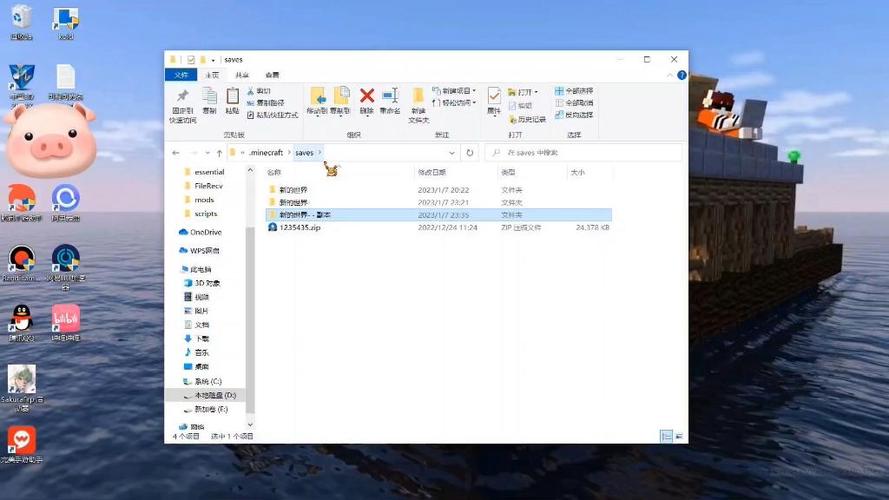Select the folder dated 2023/1/7 23:21
889x500 pixels.
[438, 202]
